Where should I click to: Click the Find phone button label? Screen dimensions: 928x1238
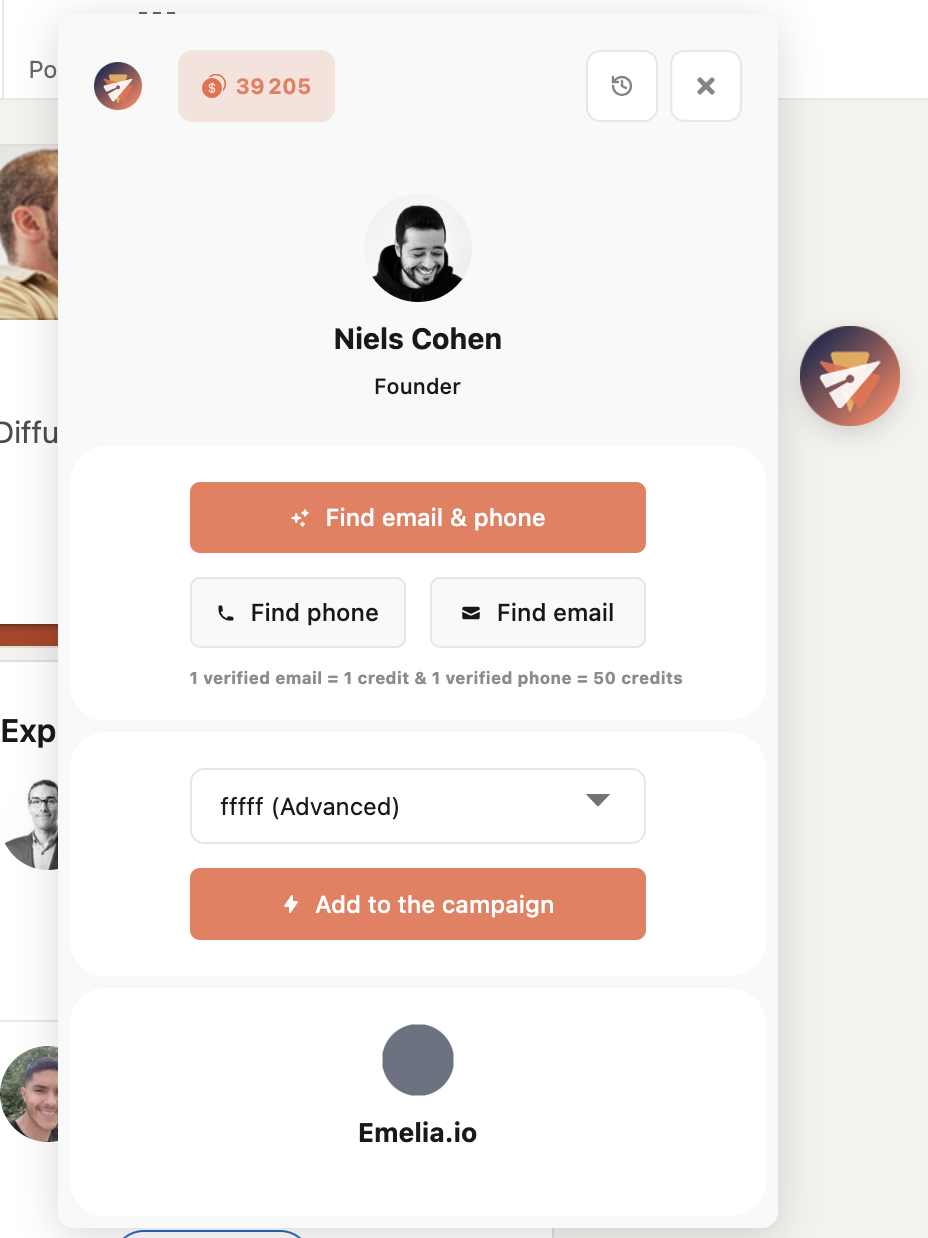click(314, 613)
